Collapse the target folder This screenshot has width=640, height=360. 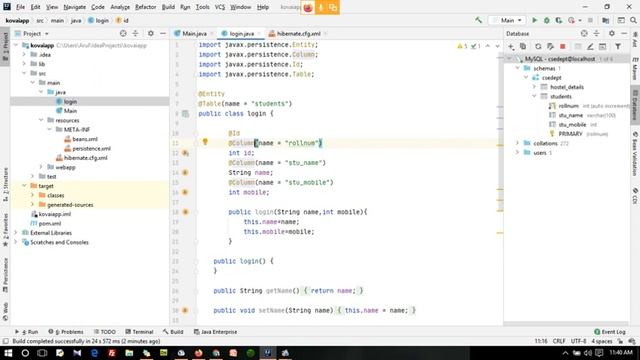[24, 186]
